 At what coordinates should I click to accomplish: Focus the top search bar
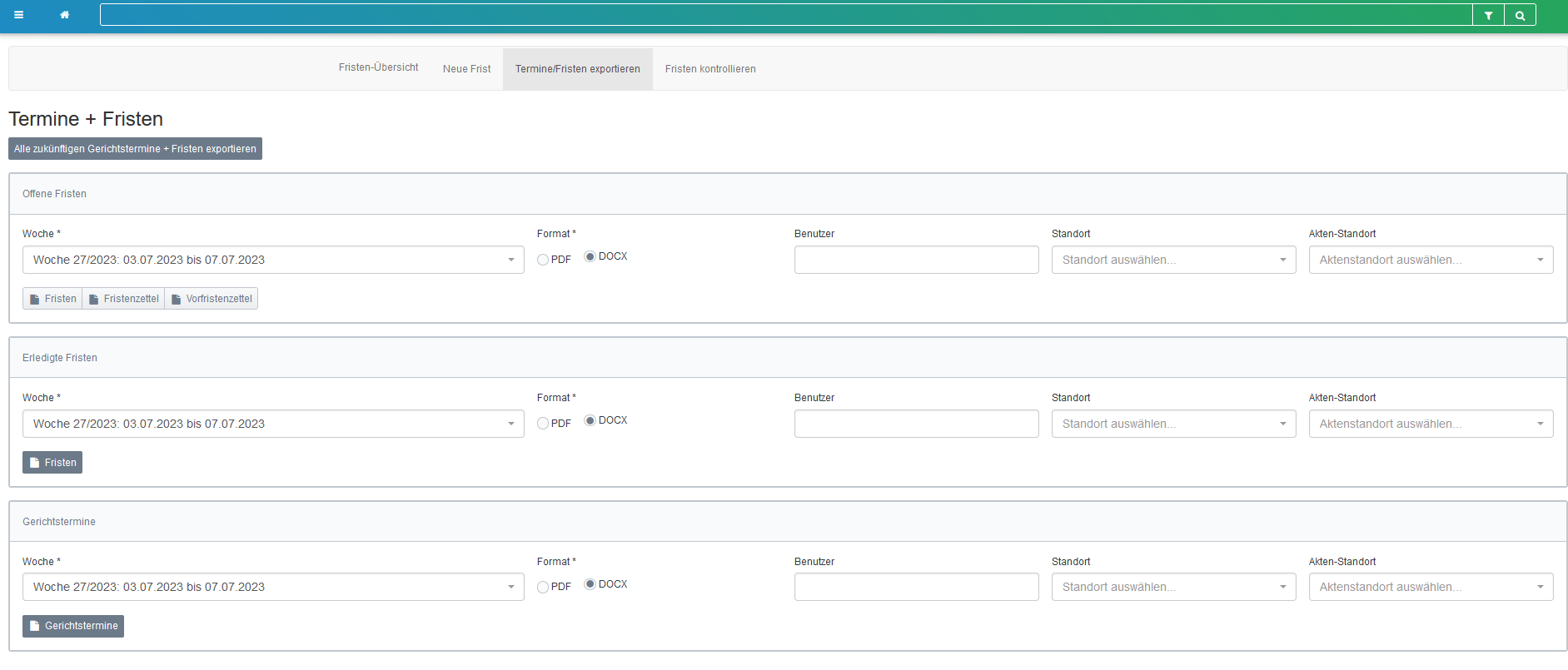coord(786,15)
